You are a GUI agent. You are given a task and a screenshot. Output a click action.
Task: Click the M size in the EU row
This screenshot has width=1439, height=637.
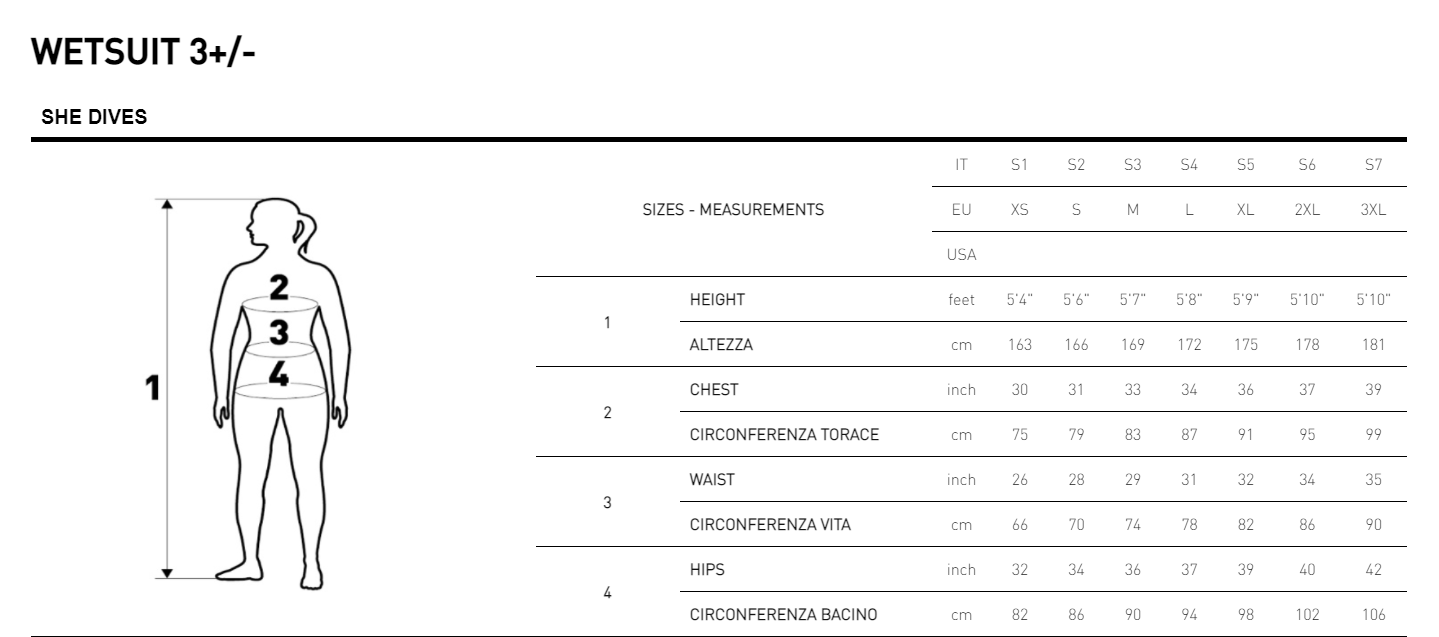pos(1132,210)
